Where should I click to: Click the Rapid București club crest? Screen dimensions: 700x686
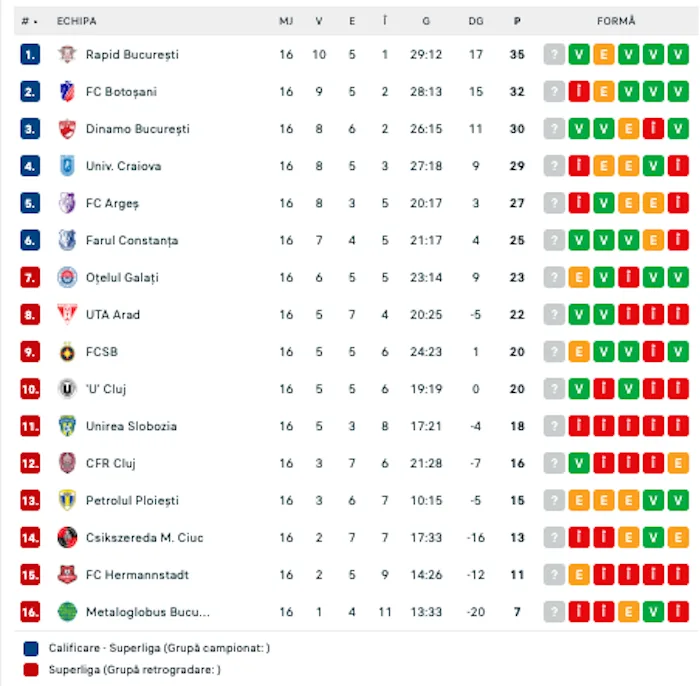tap(67, 54)
